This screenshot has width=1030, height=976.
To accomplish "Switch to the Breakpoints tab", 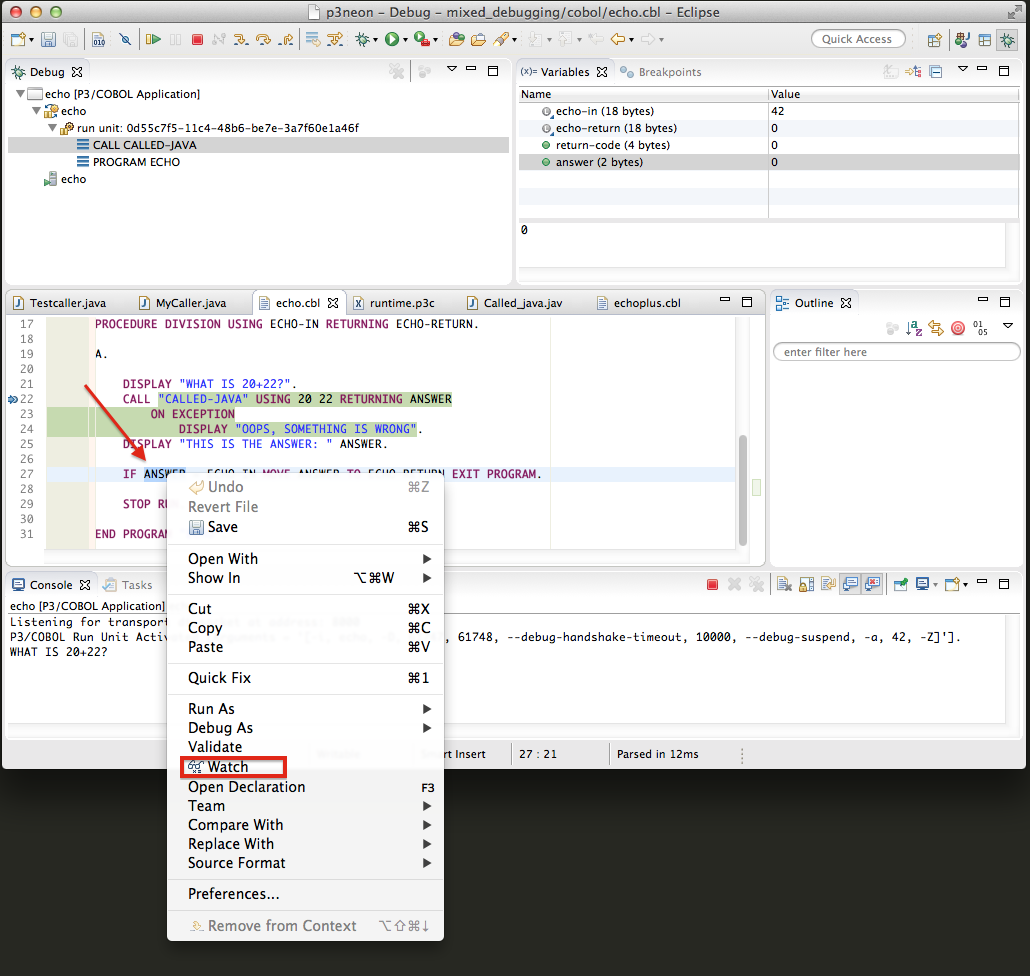I will click(661, 72).
